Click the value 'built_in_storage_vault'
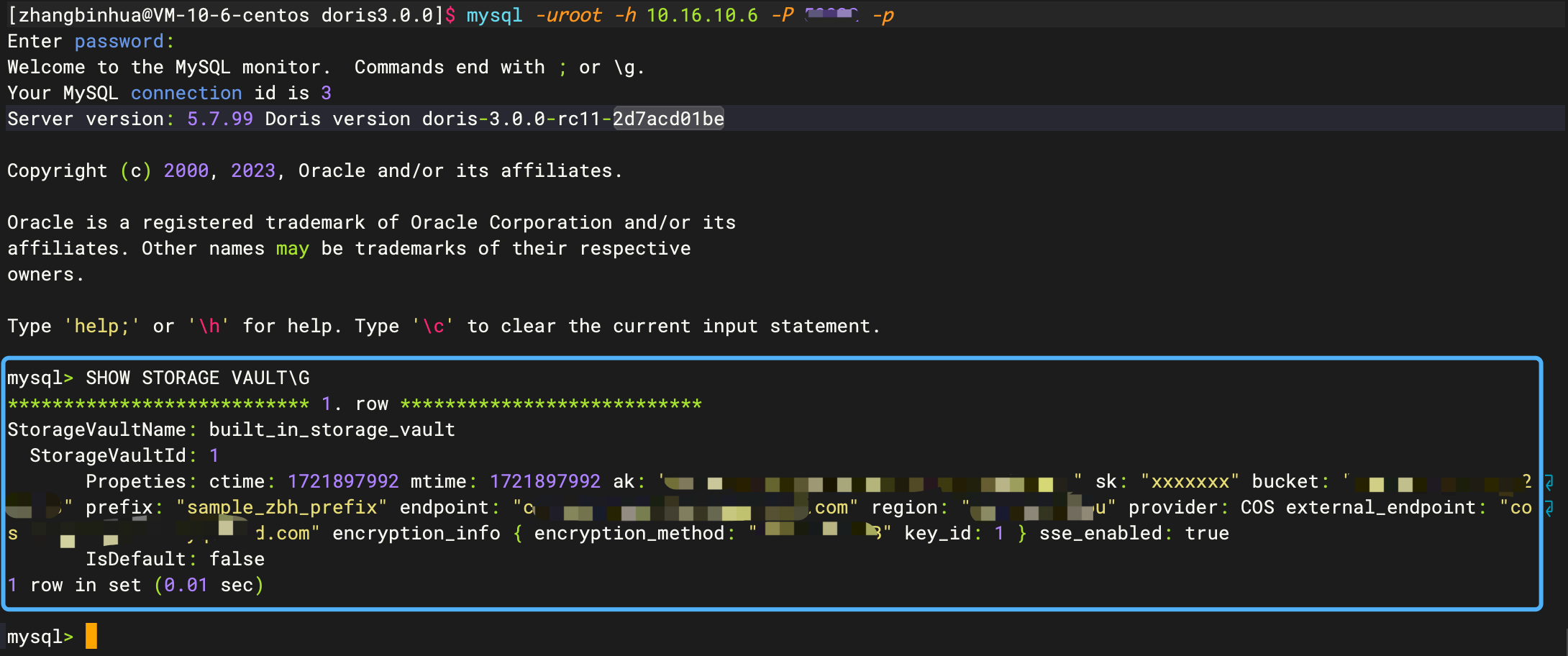 (332, 429)
